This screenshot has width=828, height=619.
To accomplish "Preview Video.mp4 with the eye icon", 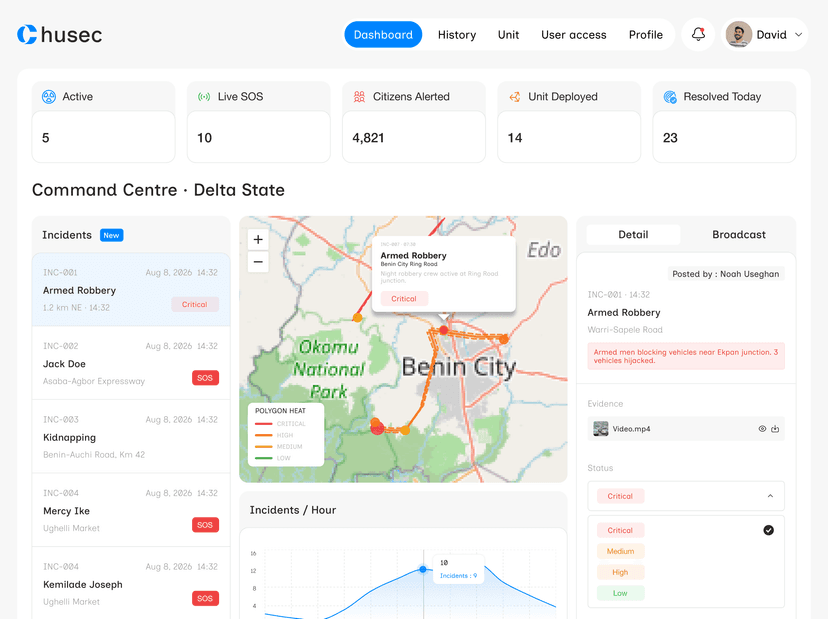I will click(x=762, y=429).
